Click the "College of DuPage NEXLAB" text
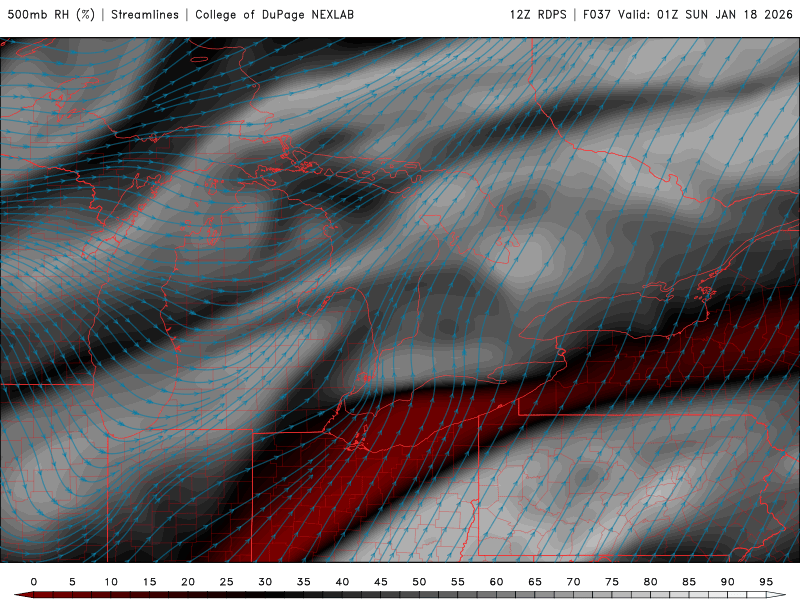 click(274, 14)
